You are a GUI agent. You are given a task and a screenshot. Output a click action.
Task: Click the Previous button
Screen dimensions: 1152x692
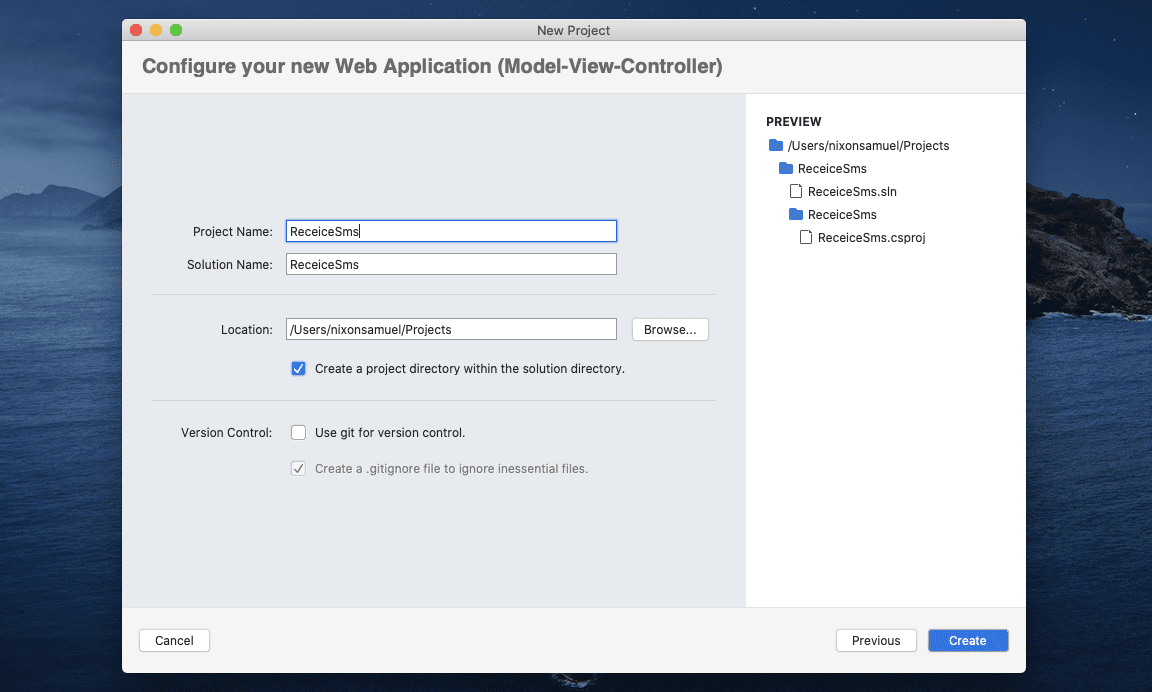(x=875, y=640)
